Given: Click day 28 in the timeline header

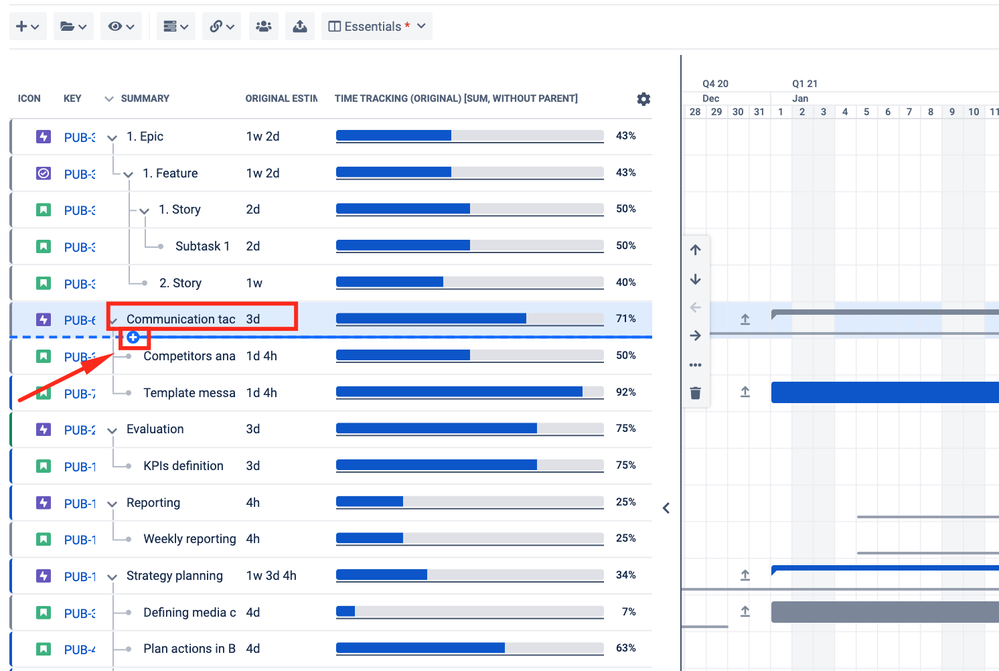Looking at the screenshot, I should click(695, 112).
